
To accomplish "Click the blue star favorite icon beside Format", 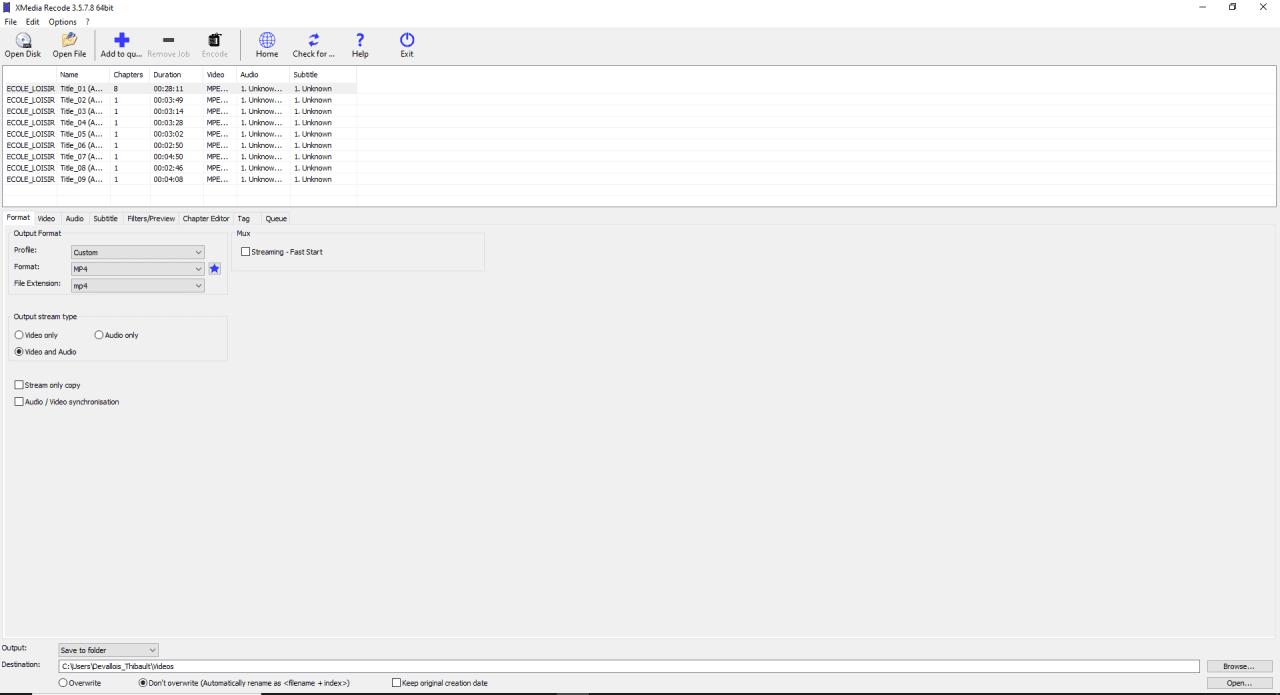I will pos(214,269).
